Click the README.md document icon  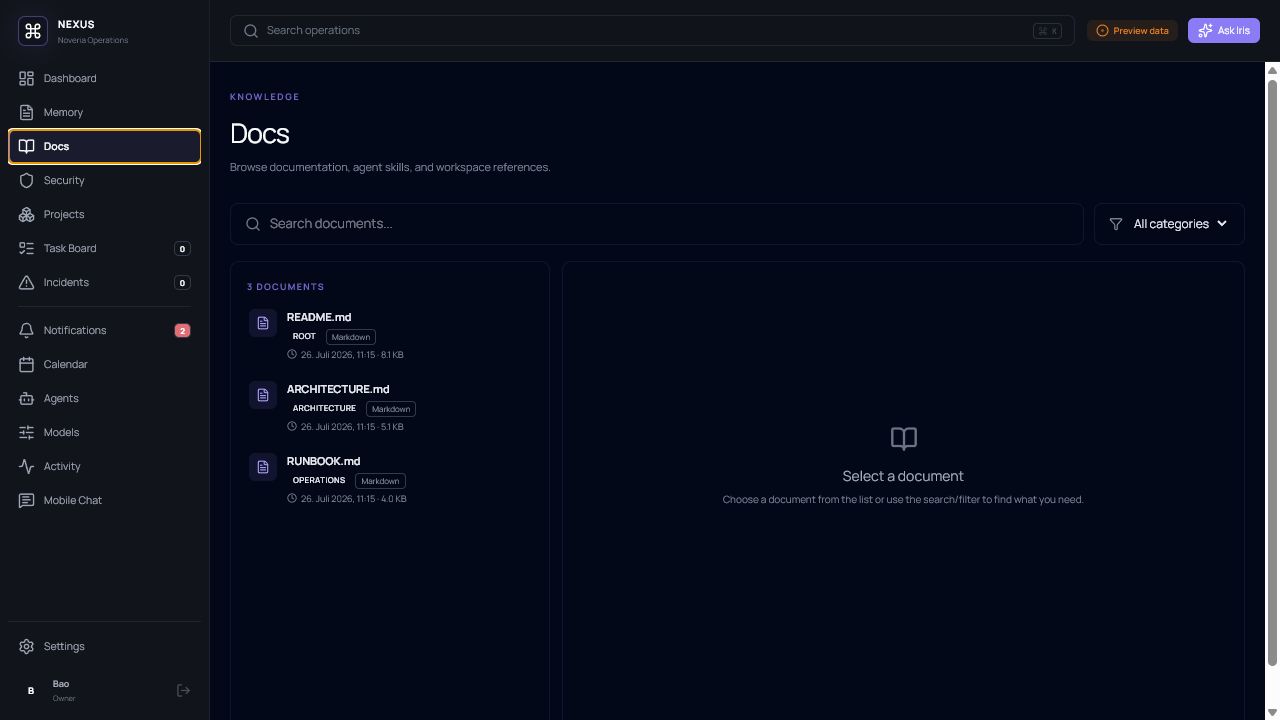[x=263, y=323]
